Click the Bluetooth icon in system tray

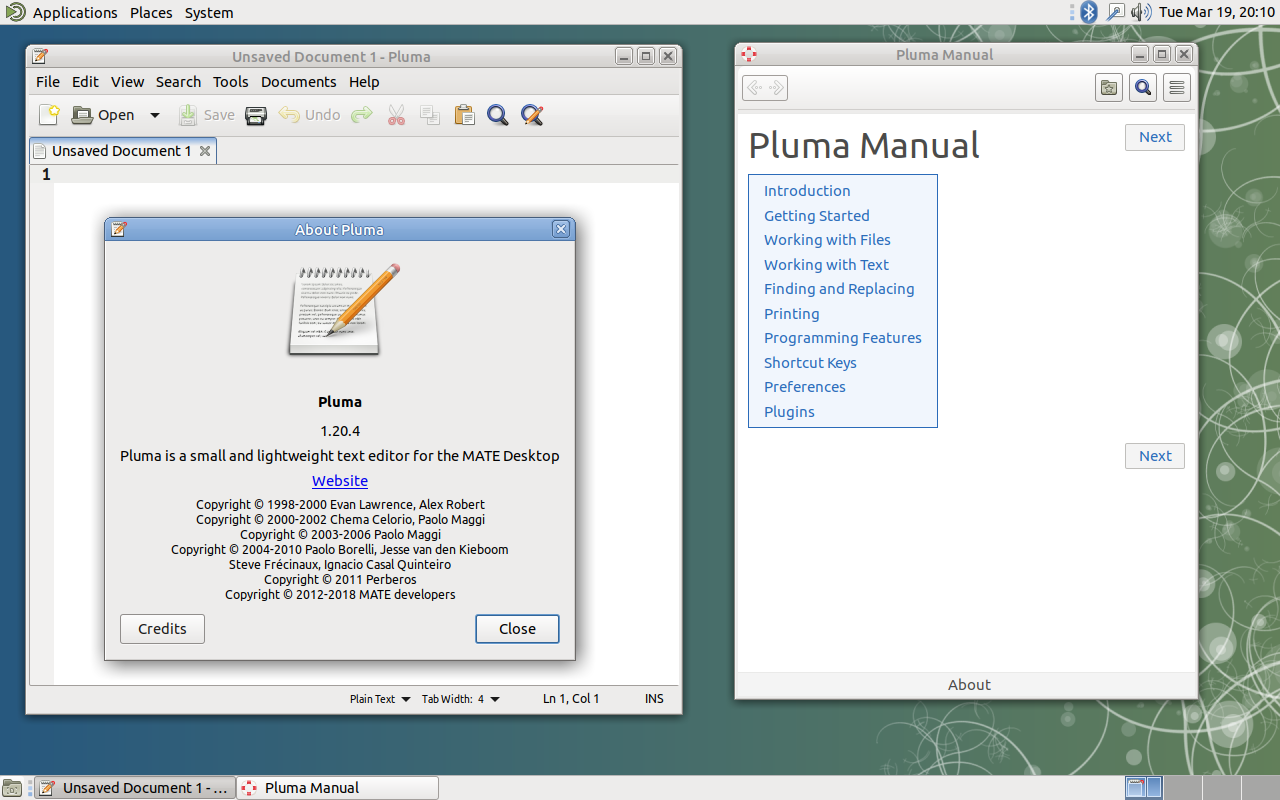coord(1089,12)
